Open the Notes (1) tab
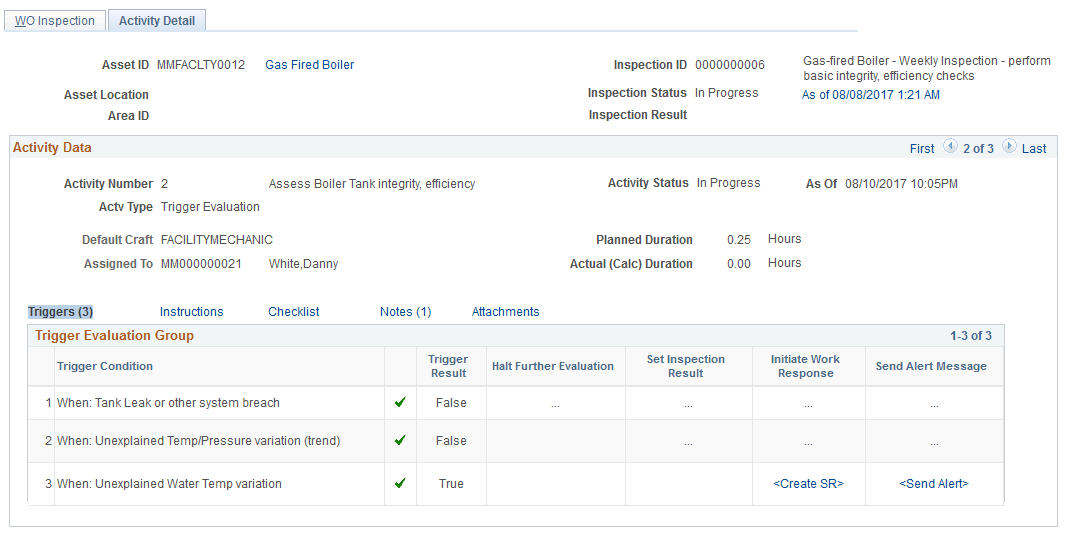 click(x=406, y=312)
